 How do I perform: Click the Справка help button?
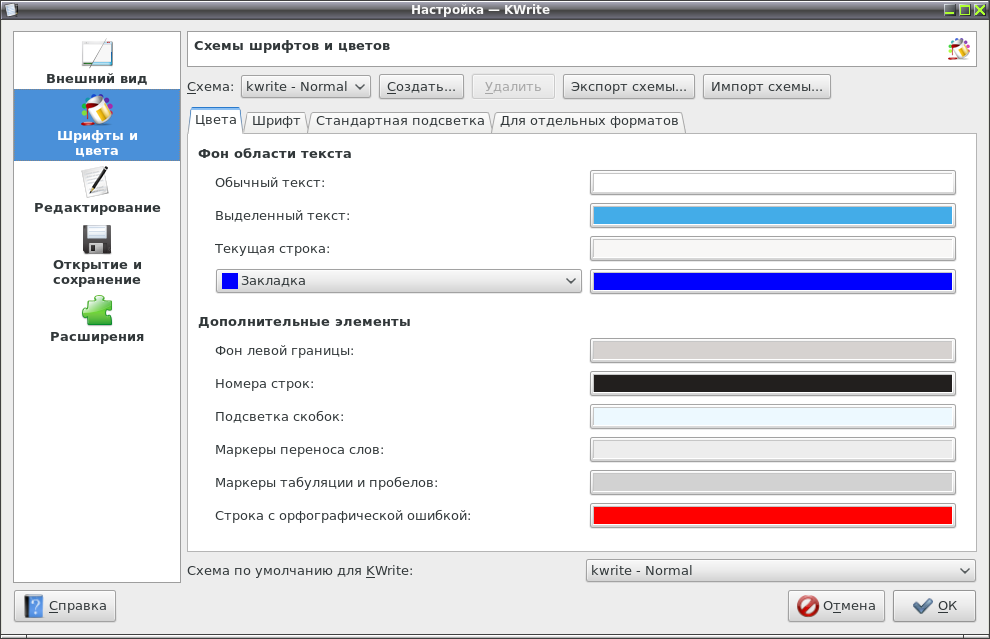point(65,606)
